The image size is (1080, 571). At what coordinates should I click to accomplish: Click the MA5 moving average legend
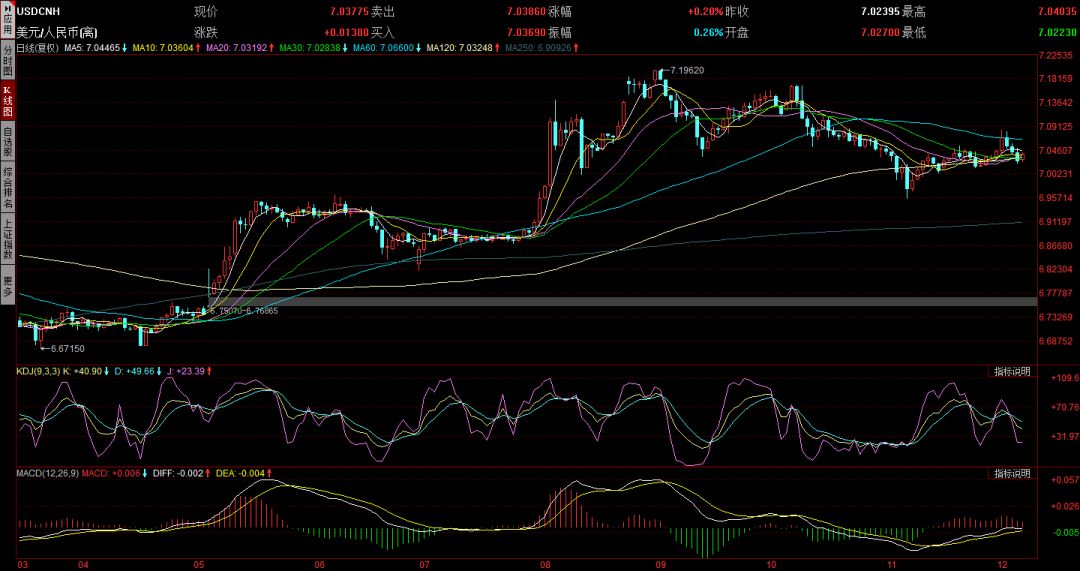pos(95,48)
